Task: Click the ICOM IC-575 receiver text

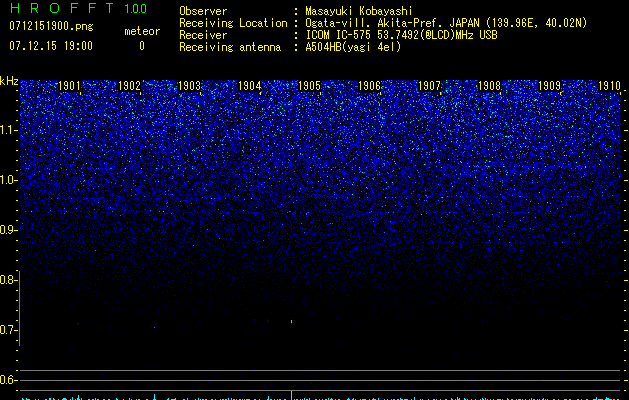Action: (401, 35)
